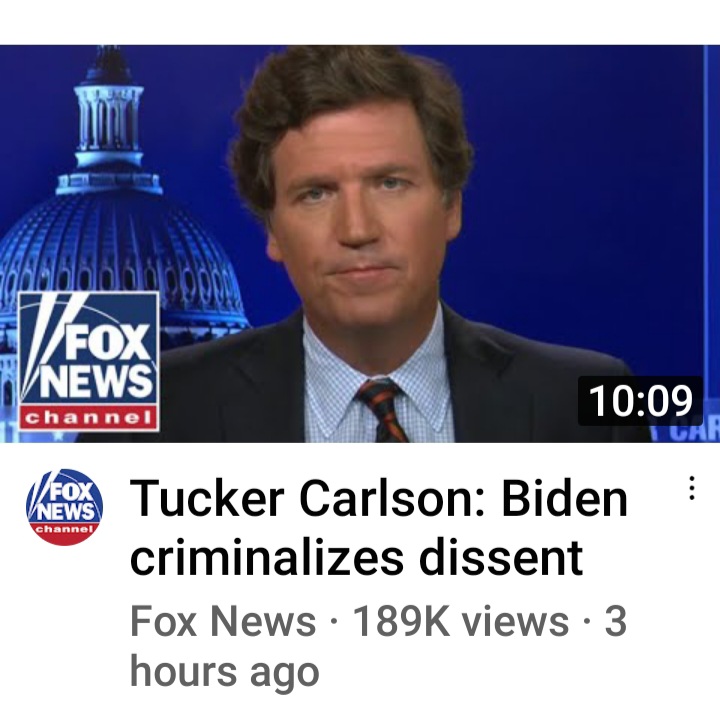Click the partial 'CAR' text at thumbnail corner
Image resolution: width=720 pixels, height=719 pixels.
click(693, 434)
